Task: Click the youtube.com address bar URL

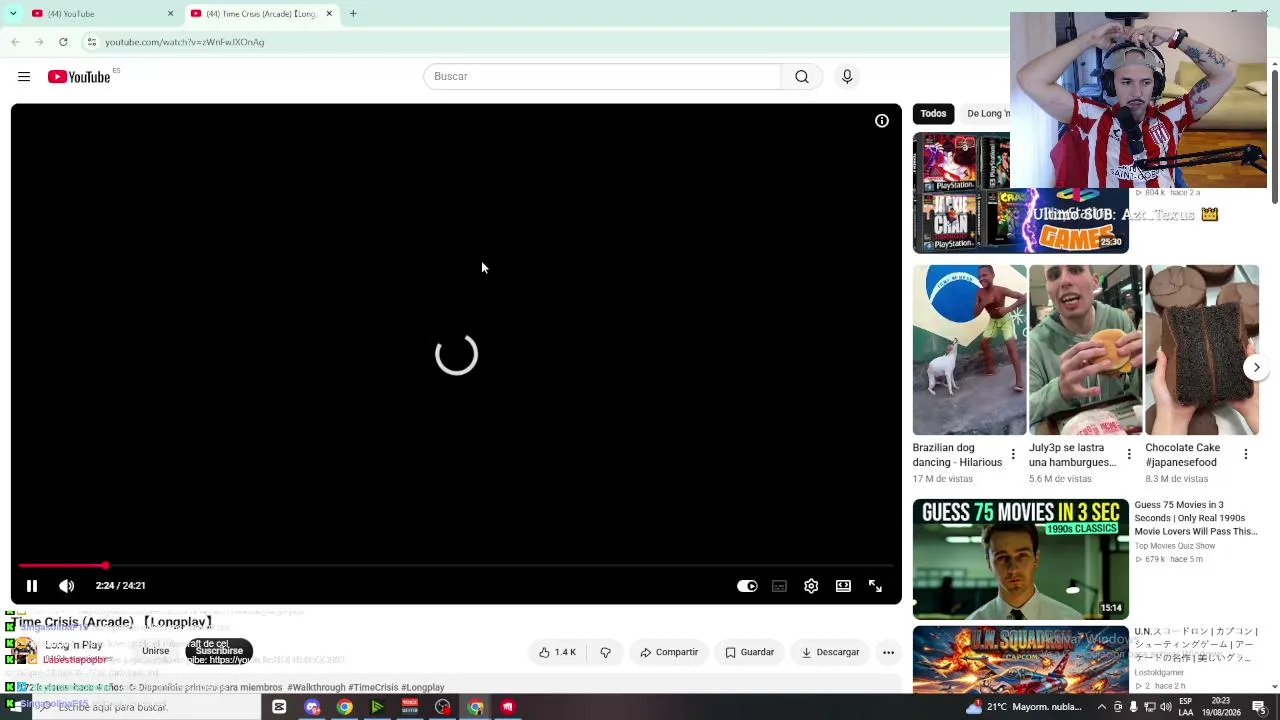Action: pyautogui.click(x=185, y=42)
